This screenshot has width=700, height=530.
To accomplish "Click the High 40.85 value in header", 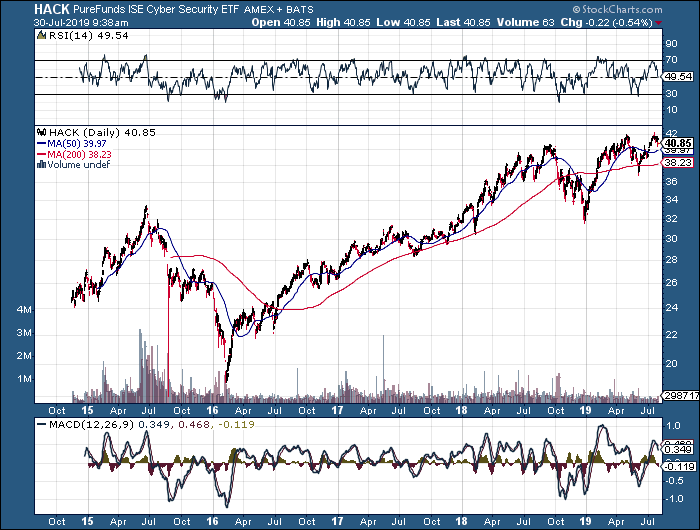I will coord(343,22).
